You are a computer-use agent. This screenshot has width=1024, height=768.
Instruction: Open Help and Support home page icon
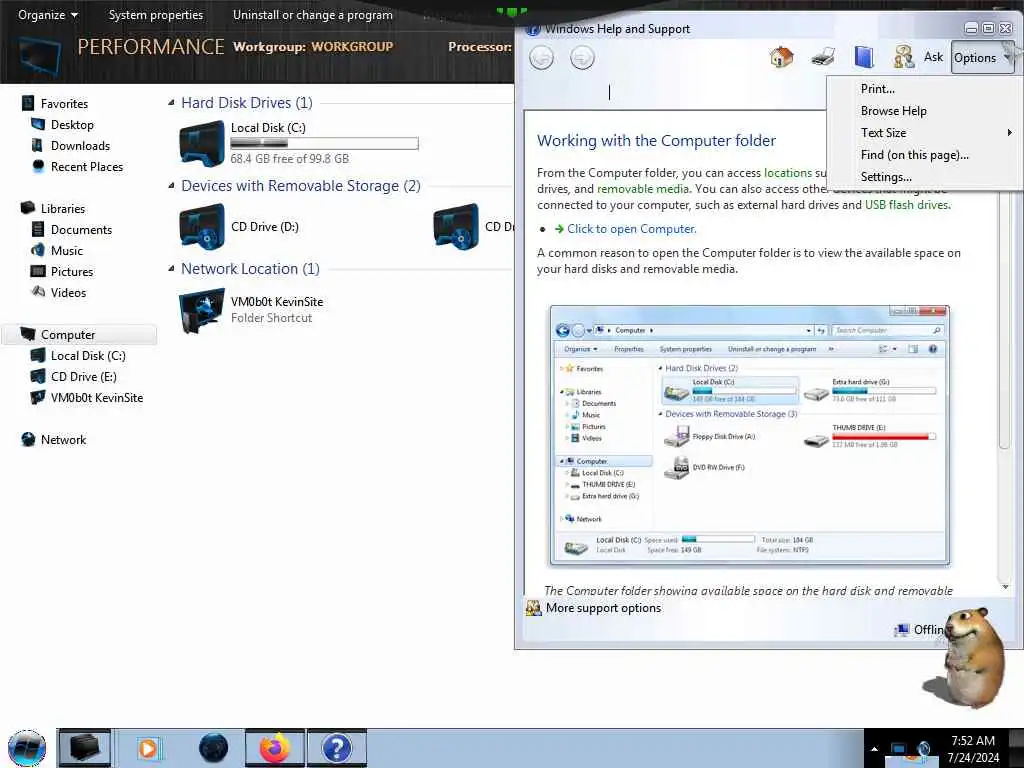pos(781,57)
